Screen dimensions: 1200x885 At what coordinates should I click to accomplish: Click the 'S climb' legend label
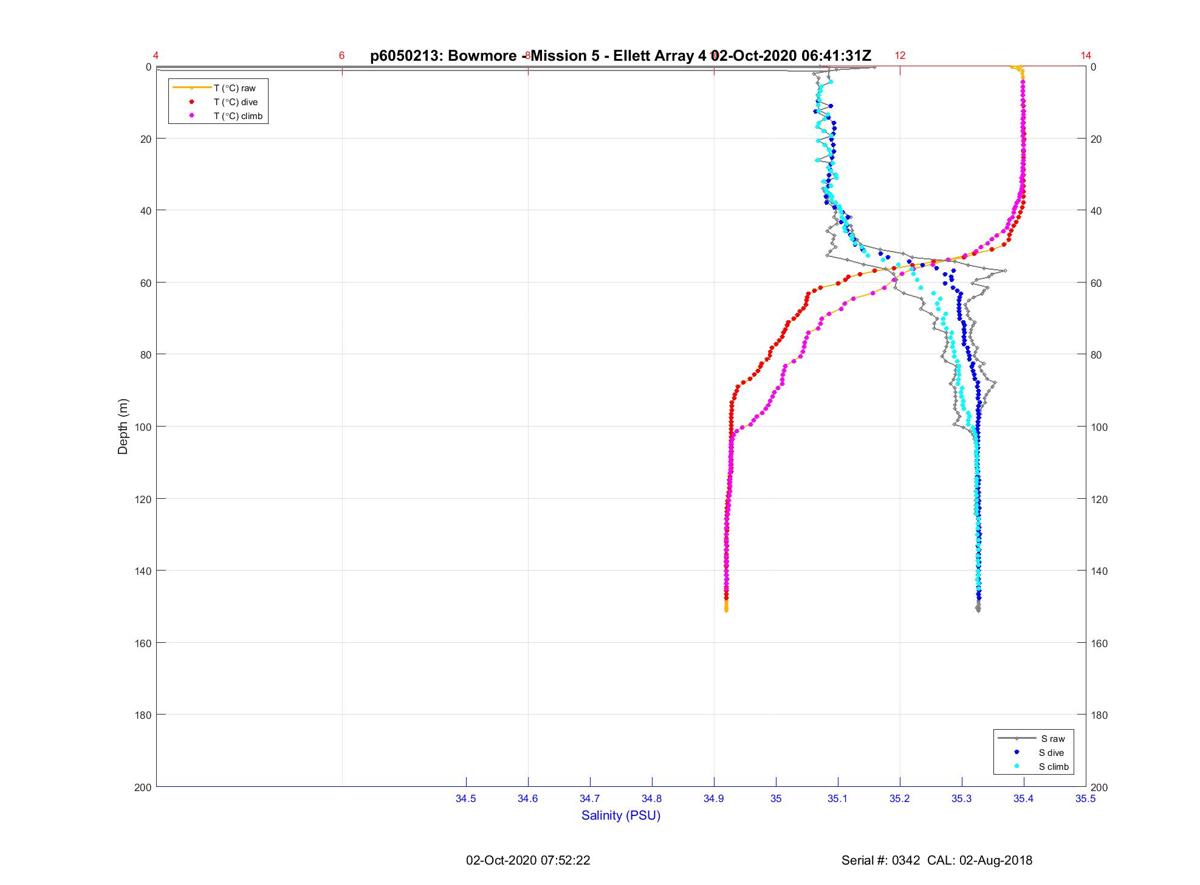pyautogui.click(x=1055, y=766)
